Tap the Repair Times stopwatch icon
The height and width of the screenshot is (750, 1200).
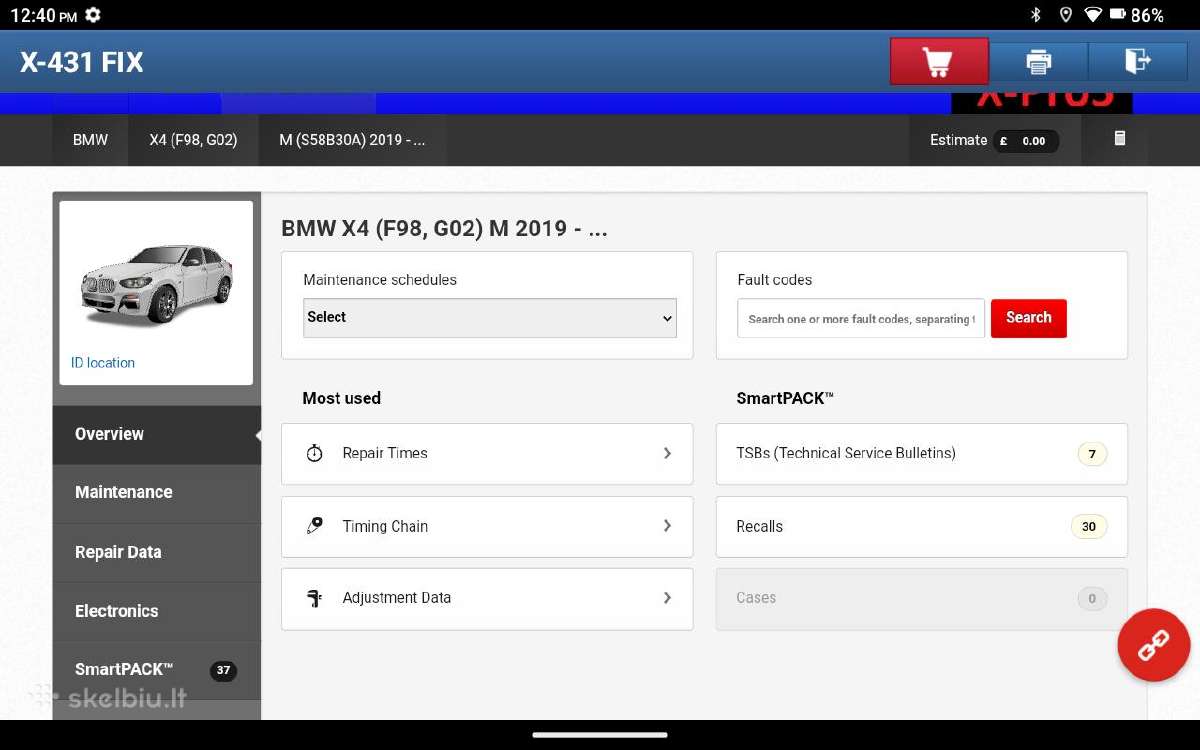pyautogui.click(x=314, y=453)
